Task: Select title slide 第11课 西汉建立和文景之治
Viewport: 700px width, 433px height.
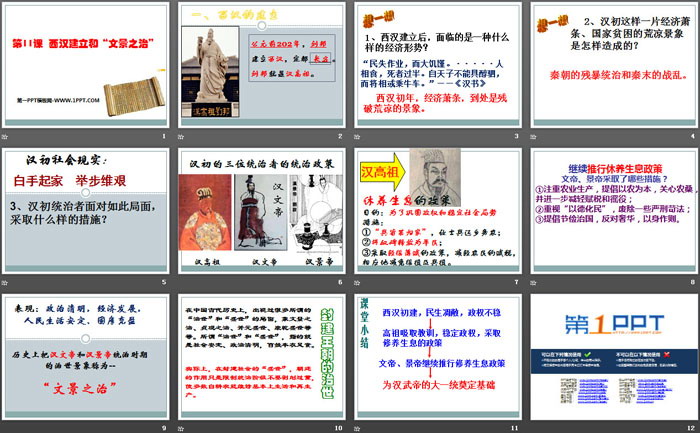Action: 86,65
